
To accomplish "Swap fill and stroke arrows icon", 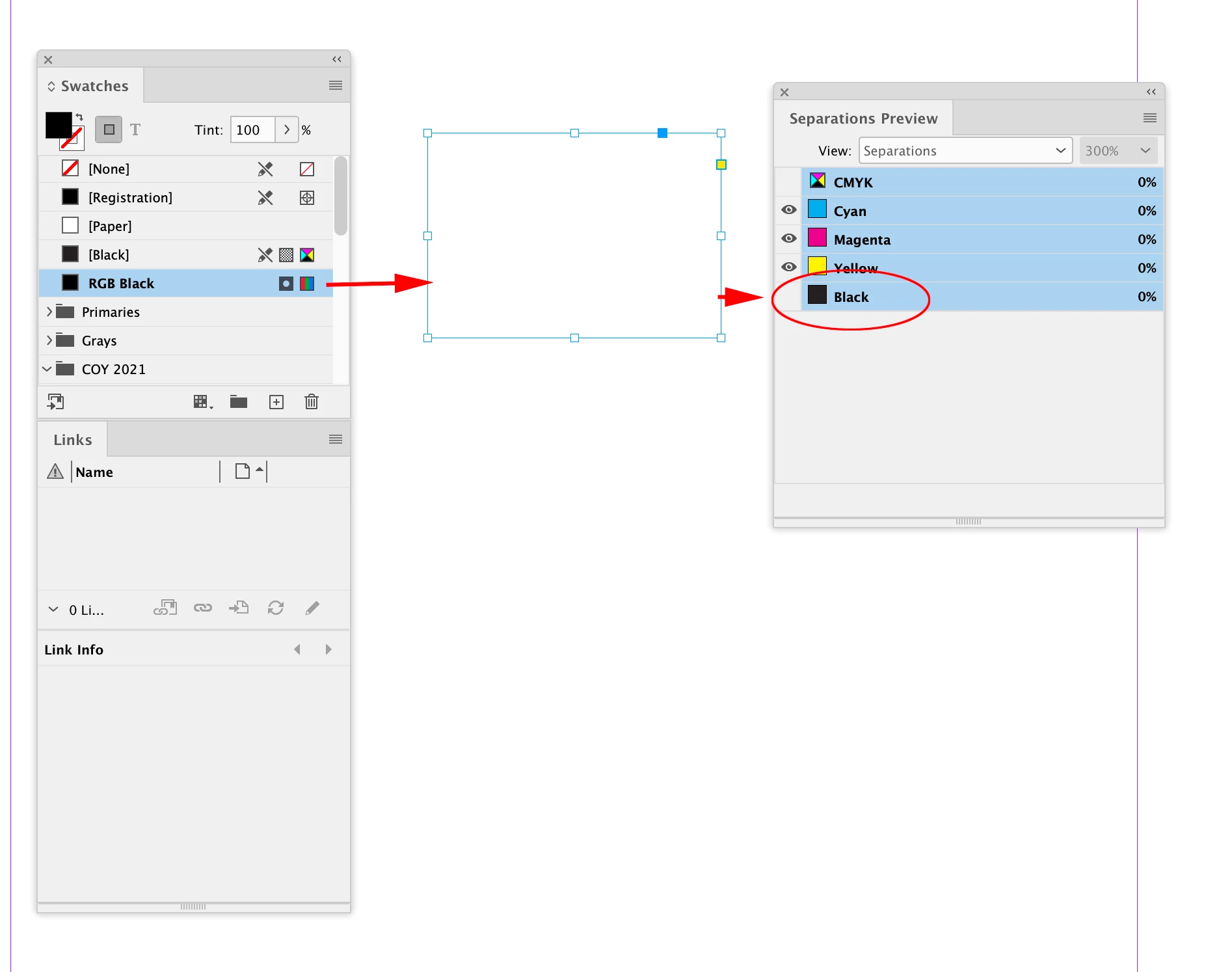I will tap(79, 117).
